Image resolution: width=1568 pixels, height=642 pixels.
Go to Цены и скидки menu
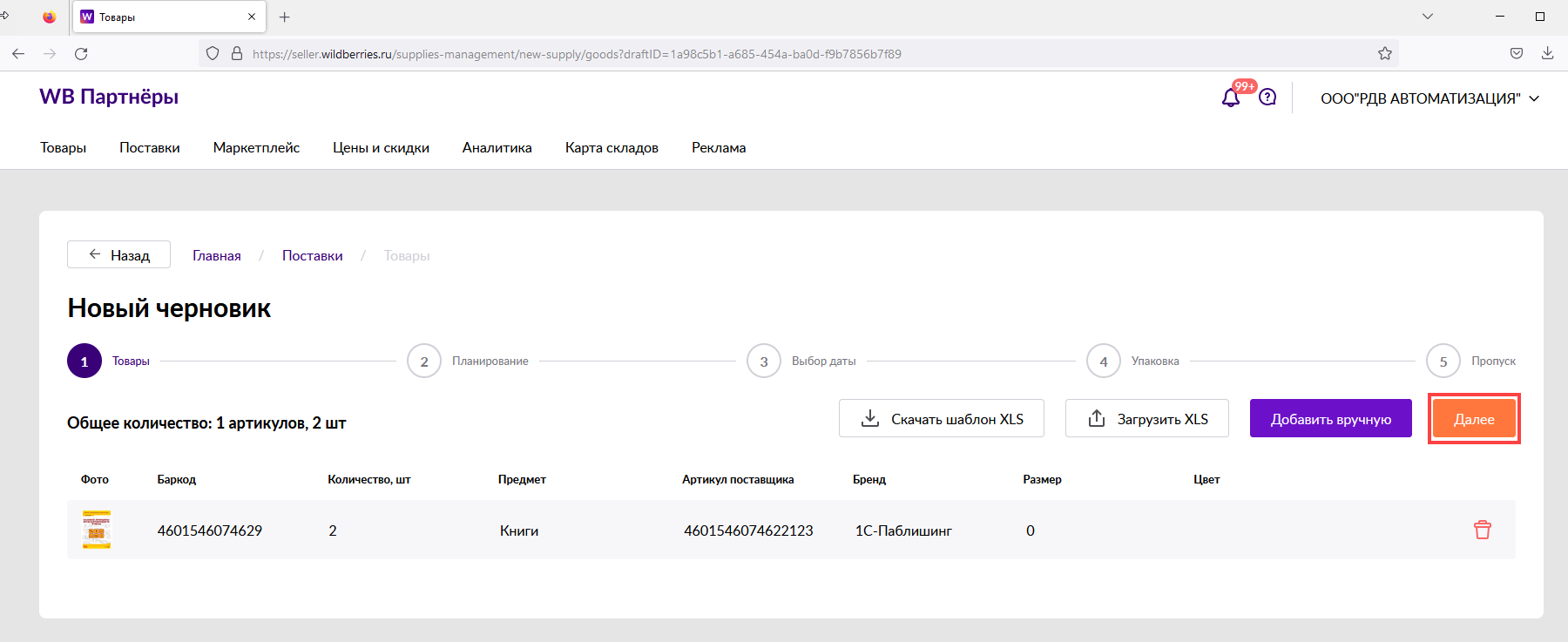pos(381,147)
